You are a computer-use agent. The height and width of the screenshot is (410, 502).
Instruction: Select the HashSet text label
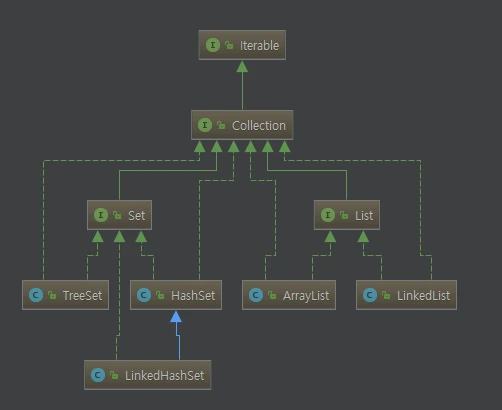point(193,296)
